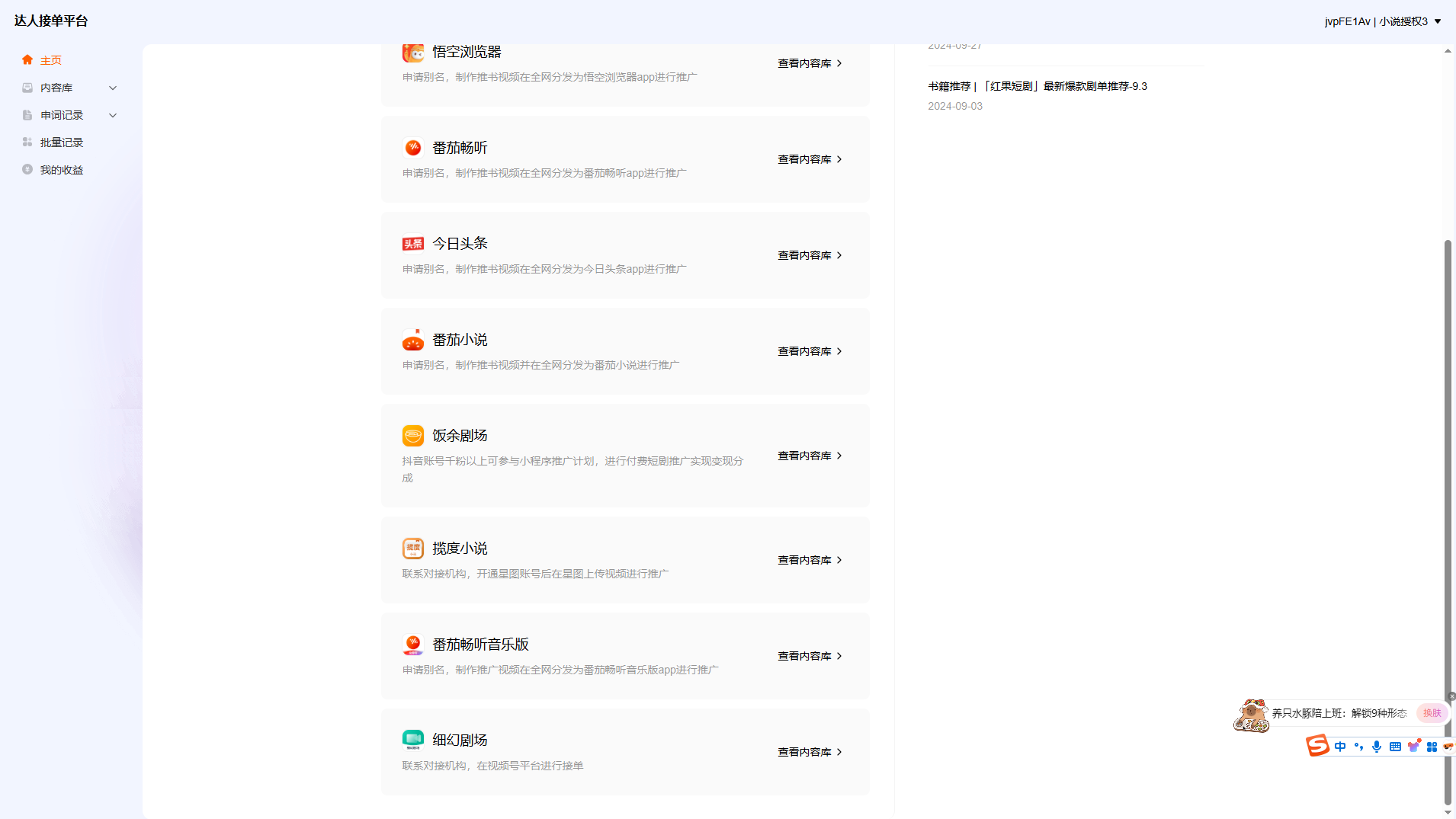Click the 2024-09-03 announcement date

[955, 106]
